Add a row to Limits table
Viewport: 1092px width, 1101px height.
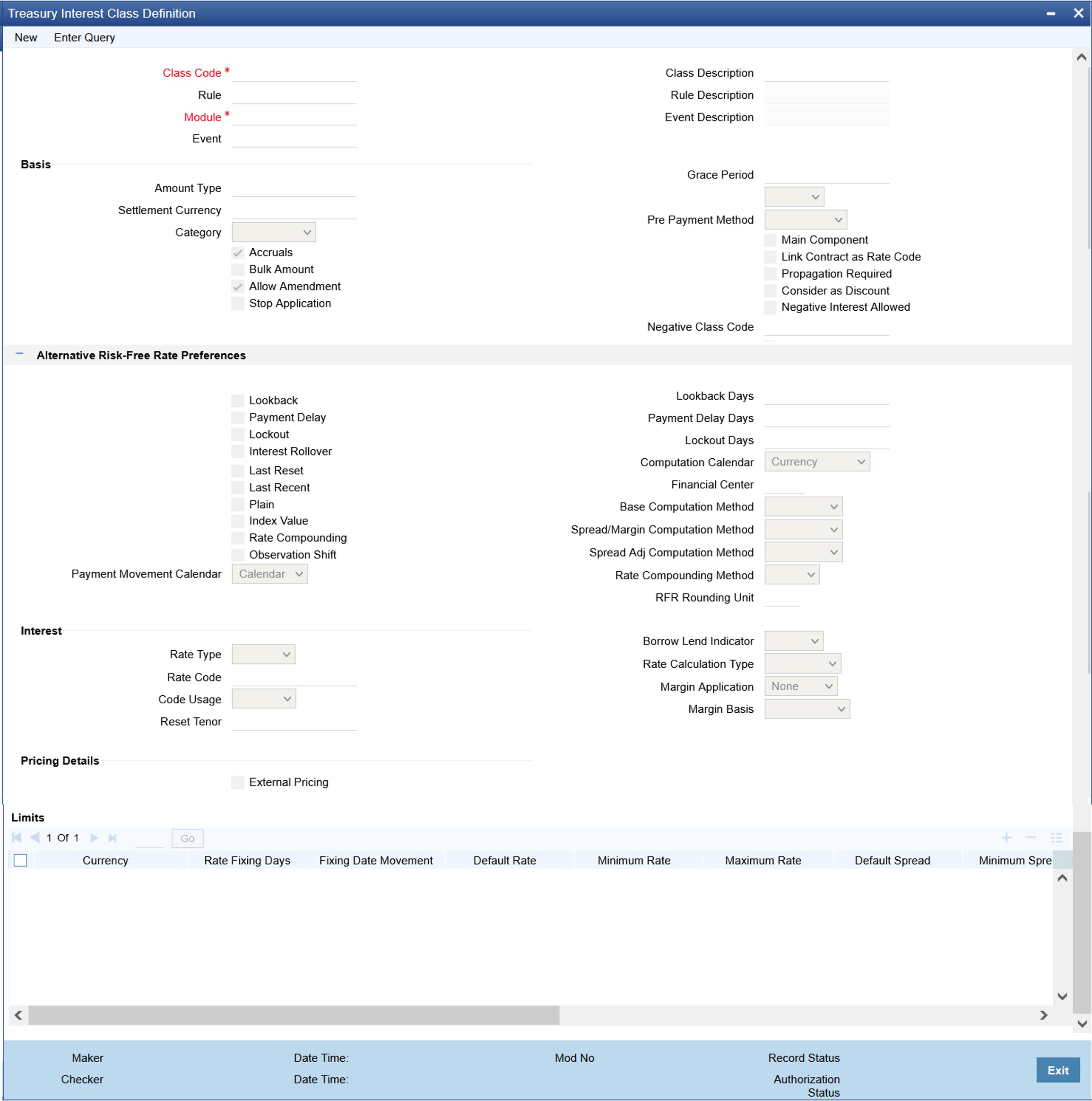pyautogui.click(x=1006, y=838)
